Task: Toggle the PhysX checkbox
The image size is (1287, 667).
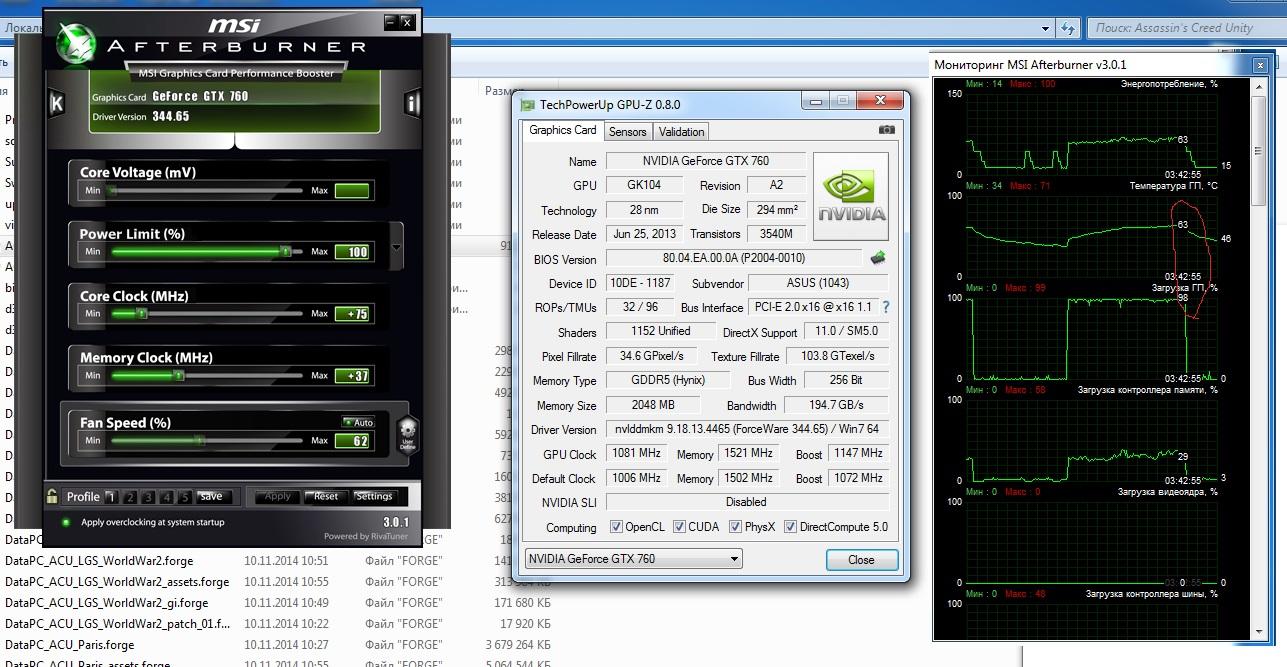Action: point(735,527)
